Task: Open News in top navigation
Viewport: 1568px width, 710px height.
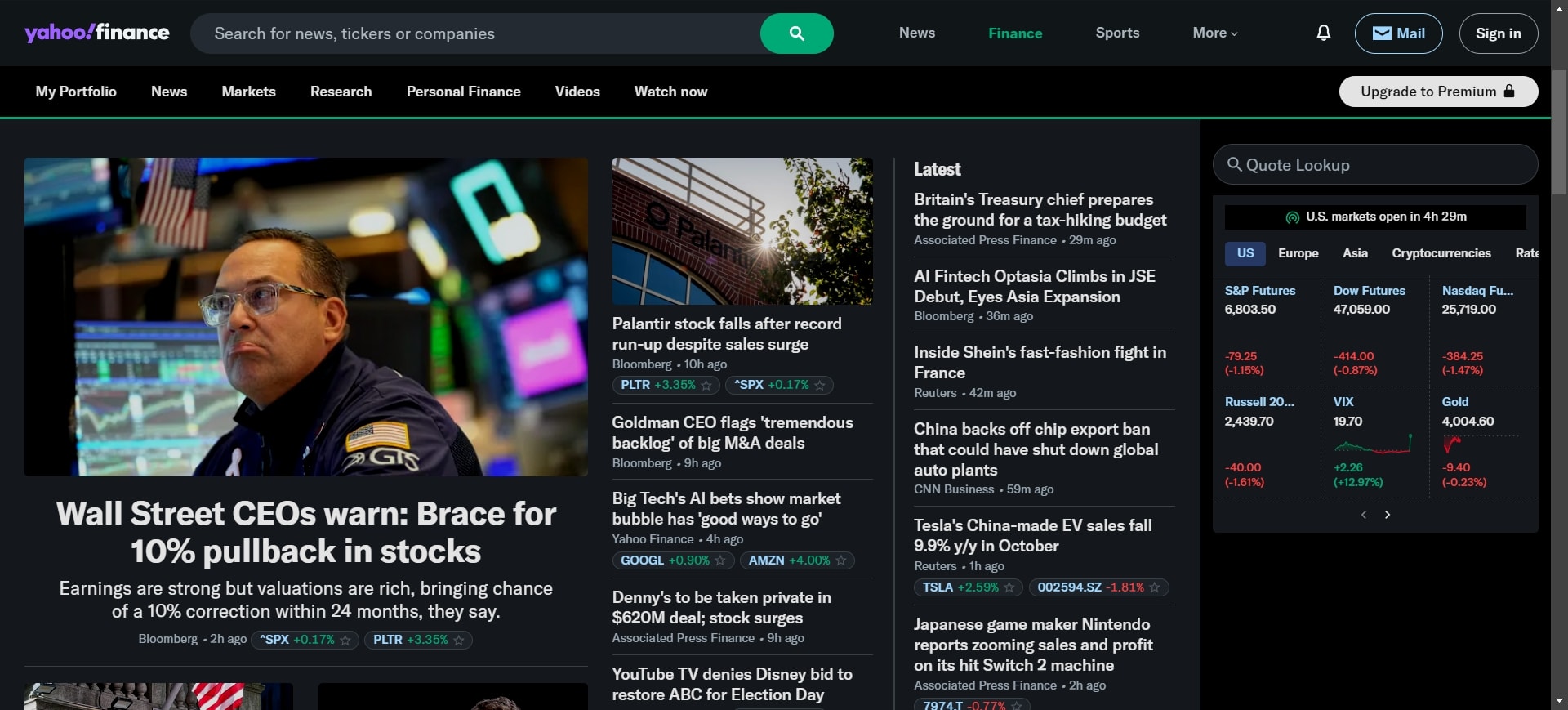Action: click(917, 33)
